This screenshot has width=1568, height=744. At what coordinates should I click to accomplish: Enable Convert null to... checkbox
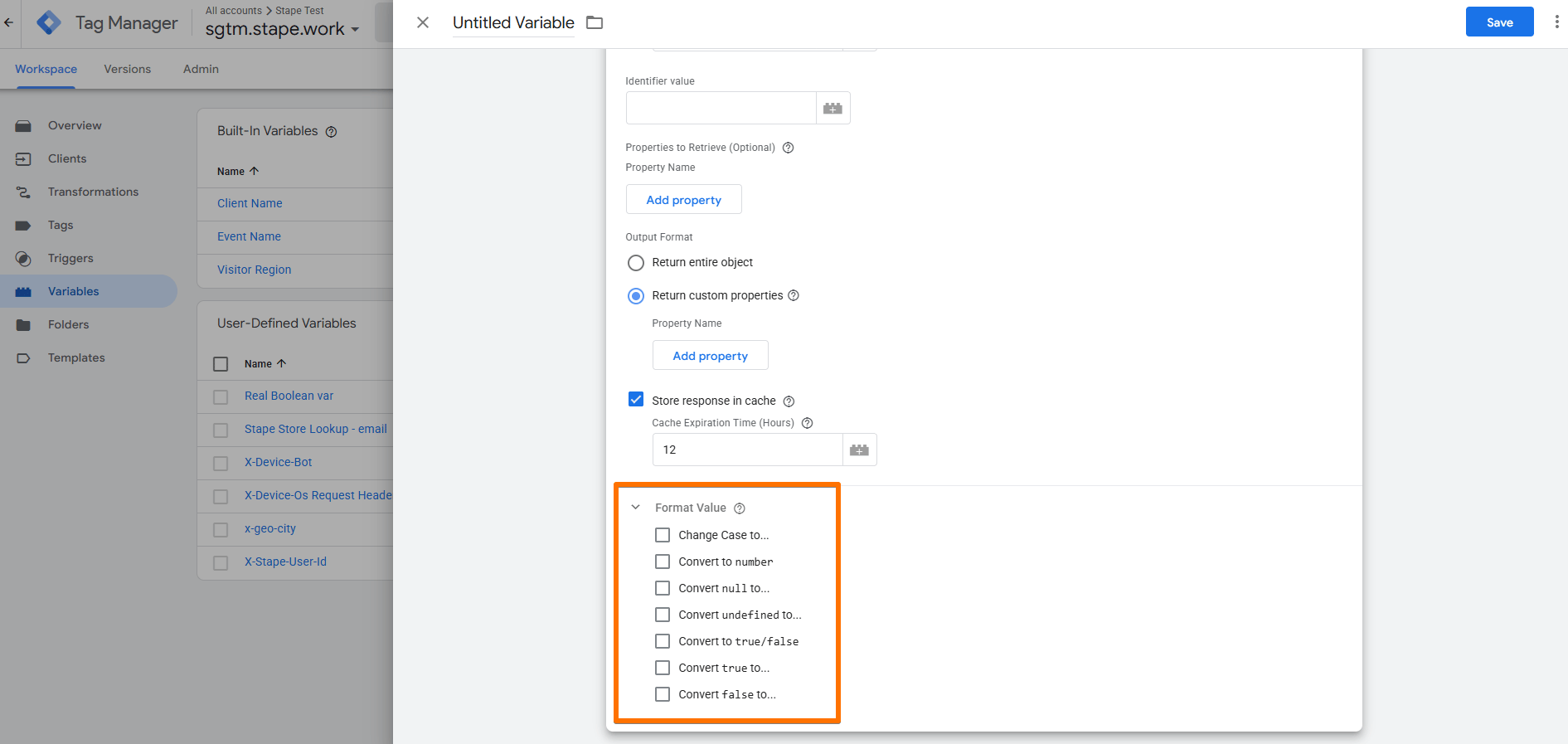663,588
